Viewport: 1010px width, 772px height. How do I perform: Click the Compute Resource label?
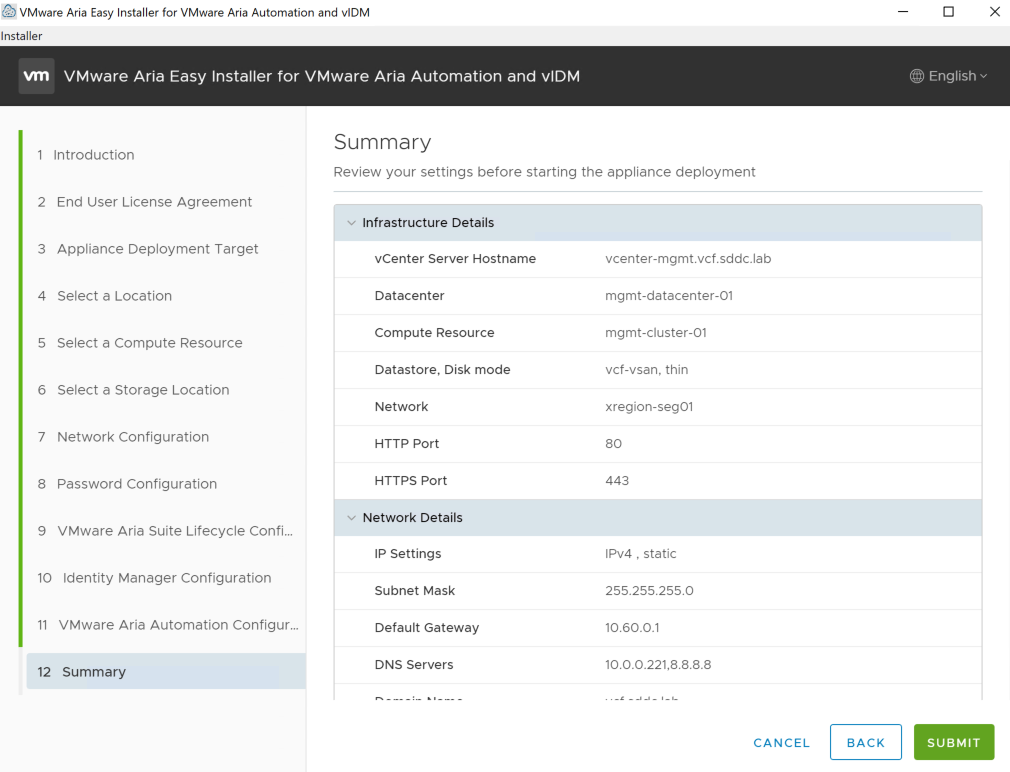click(434, 333)
